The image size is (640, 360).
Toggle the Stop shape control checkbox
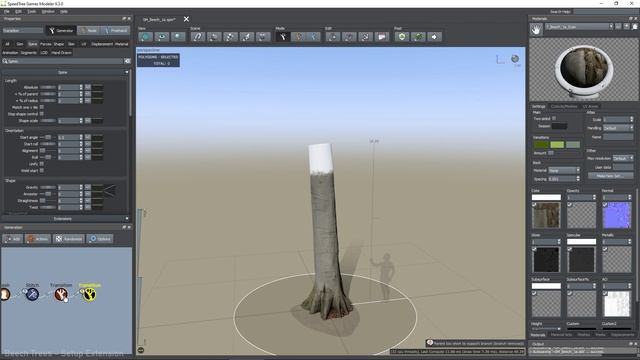[42, 114]
